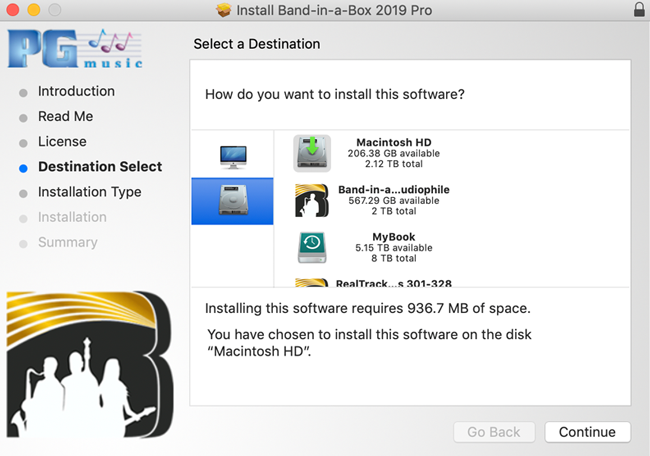Image resolution: width=650 pixels, height=456 pixels.
Task: Select the Read Me step
Action: tap(65, 116)
